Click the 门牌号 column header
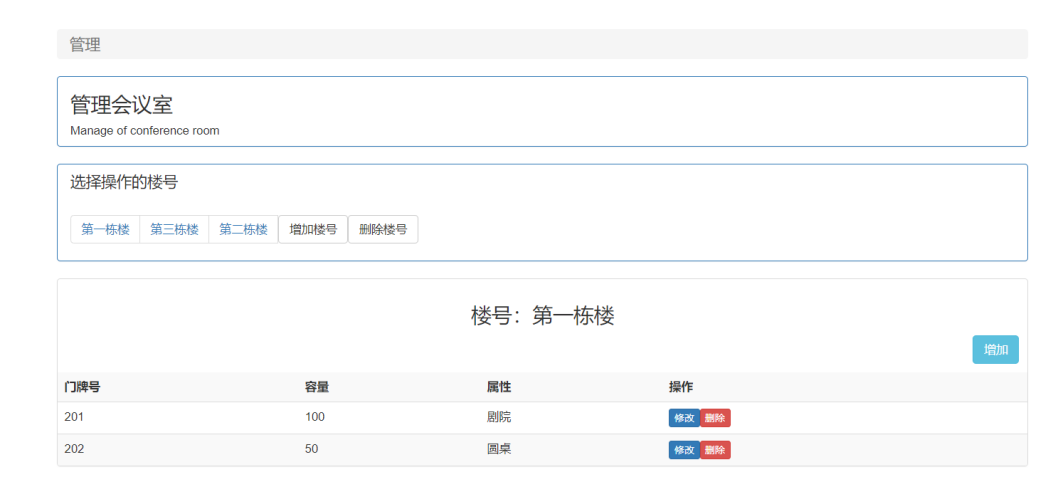The width and height of the screenshot is (1053, 482). [x=83, y=387]
